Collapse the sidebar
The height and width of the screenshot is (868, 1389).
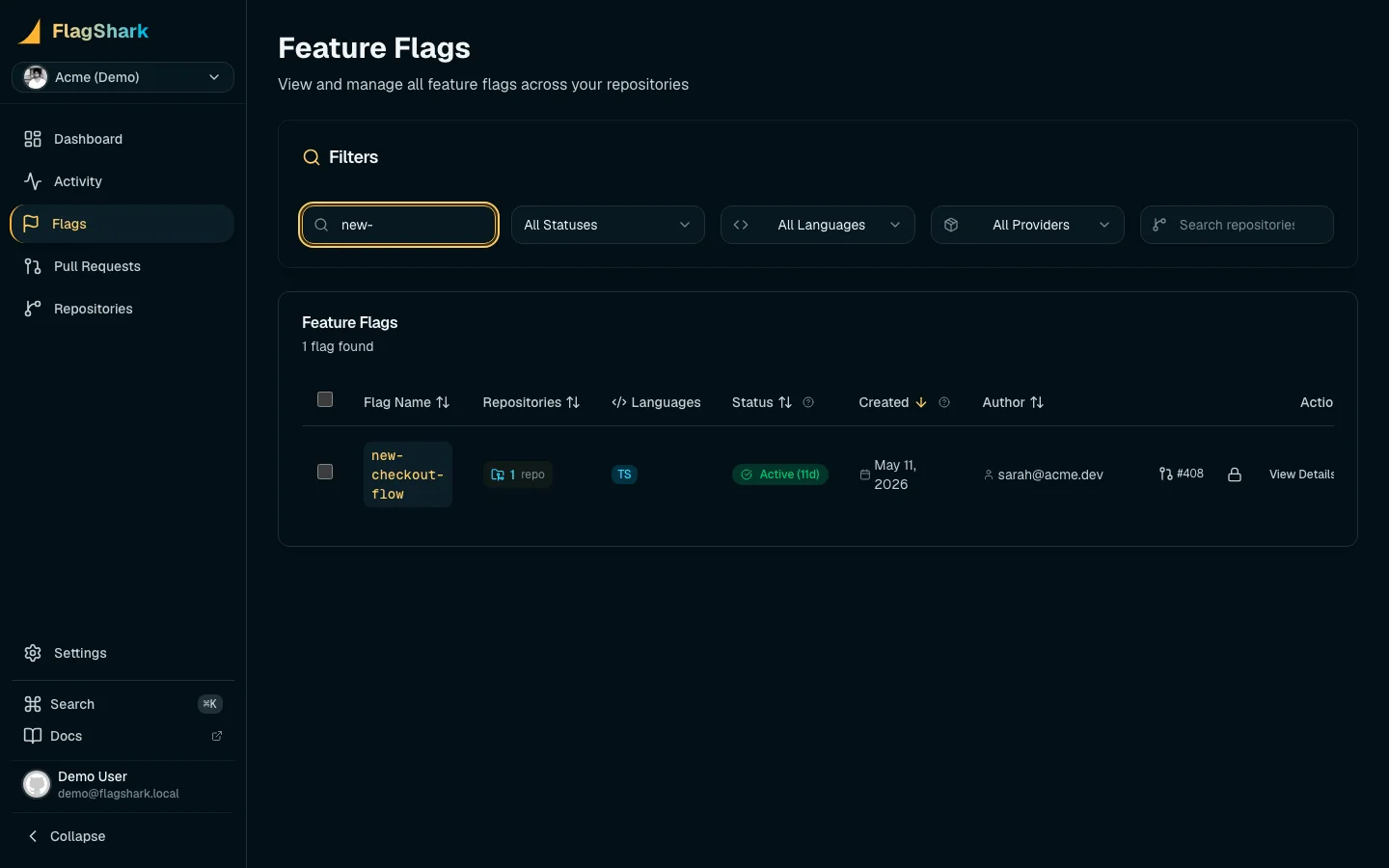(123, 836)
